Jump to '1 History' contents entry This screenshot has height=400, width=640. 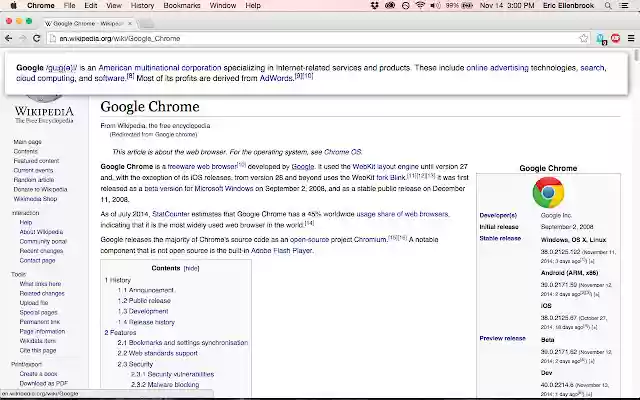[118, 280]
